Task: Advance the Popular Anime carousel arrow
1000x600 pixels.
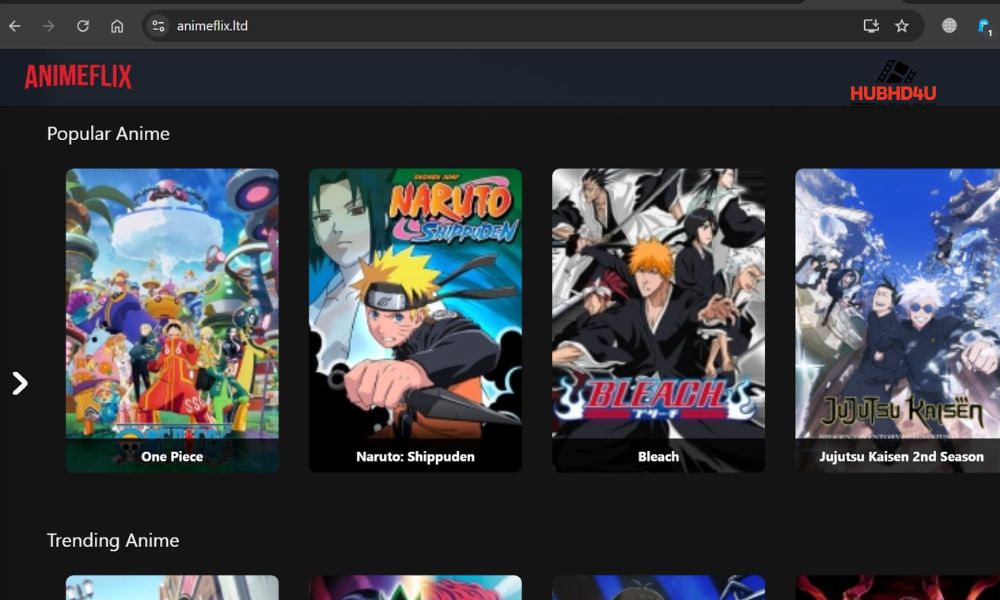Action: tap(20, 383)
